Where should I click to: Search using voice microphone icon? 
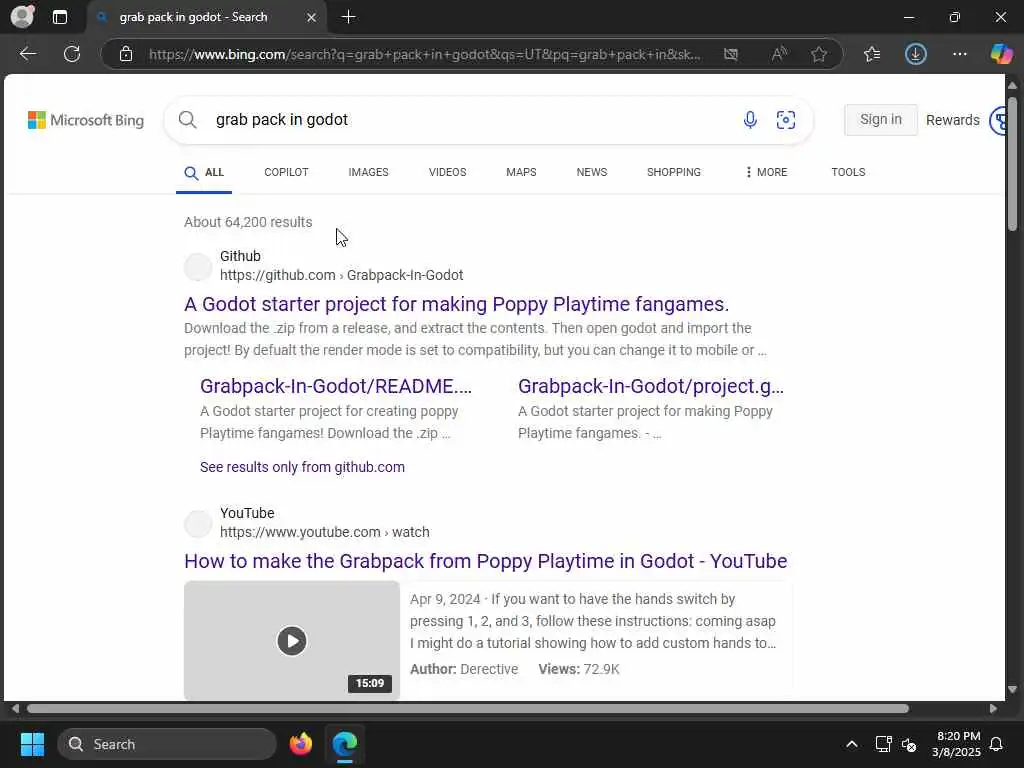(750, 120)
